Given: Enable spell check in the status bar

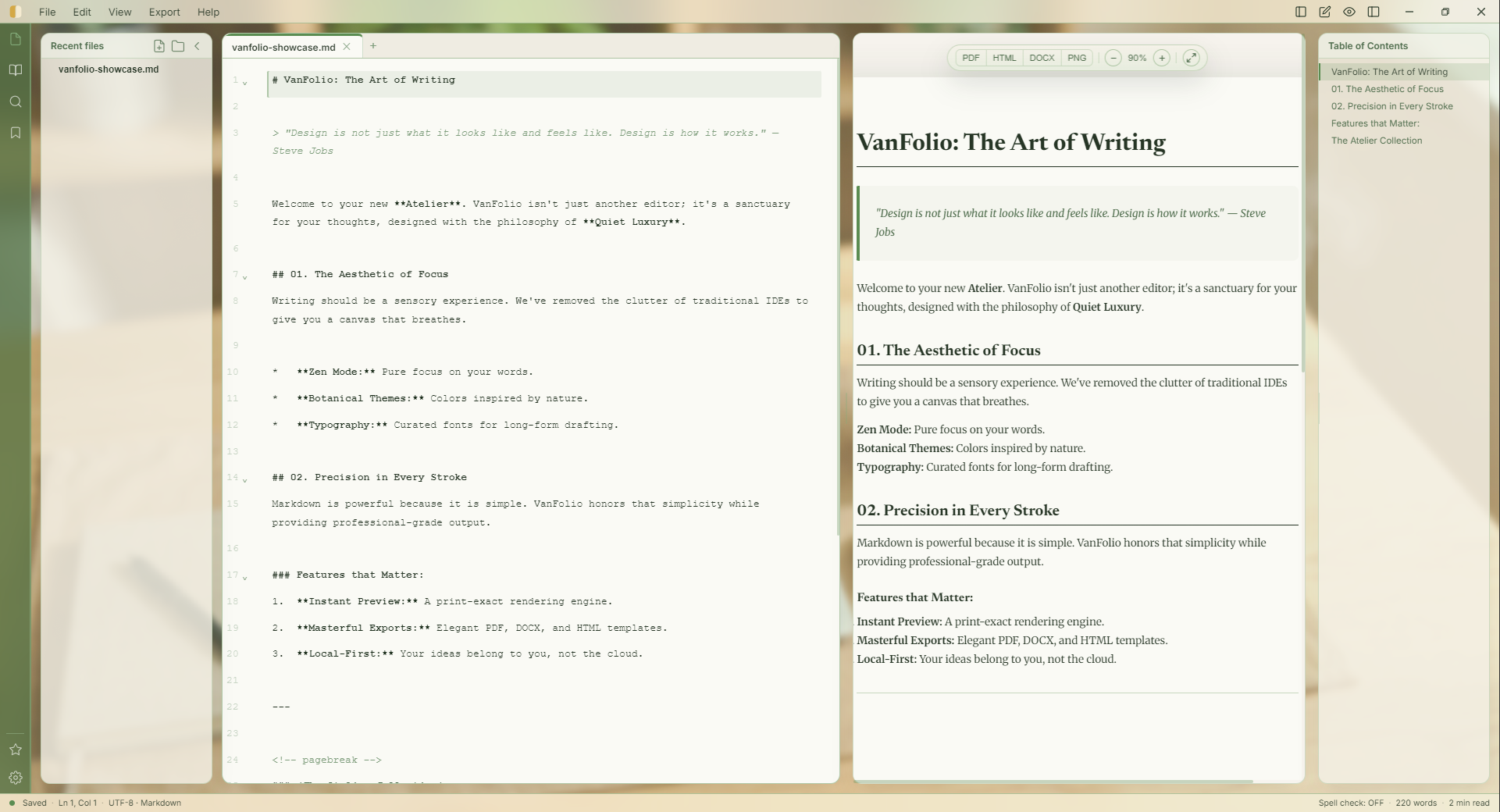Looking at the screenshot, I should [x=1351, y=803].
